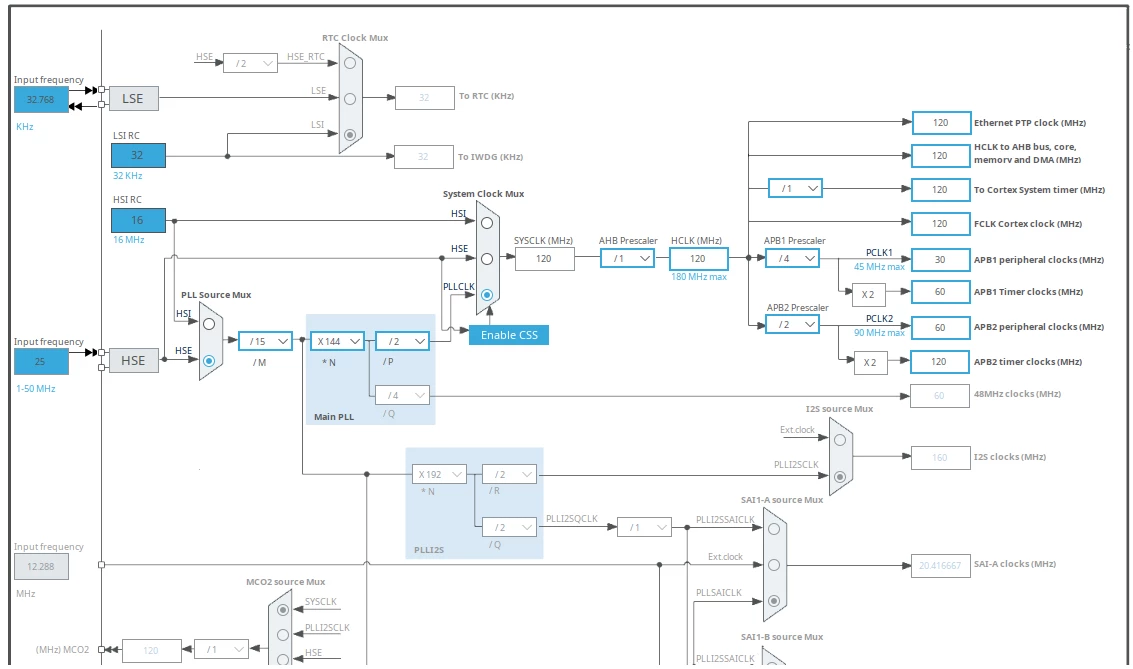This screenshot has width=1133, height=669.
Task: Select LSI in RTC Clock Mux
Action: (x=350, y=134)
